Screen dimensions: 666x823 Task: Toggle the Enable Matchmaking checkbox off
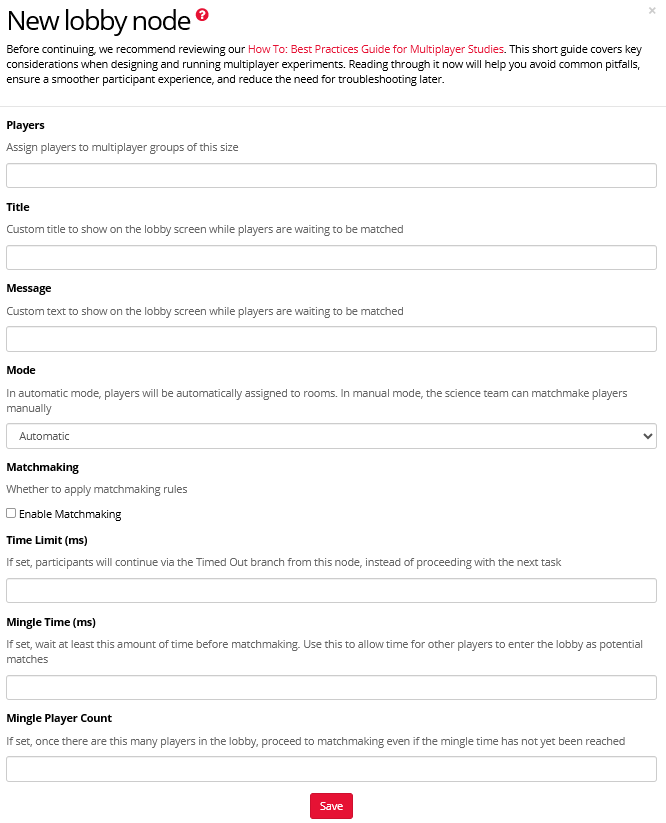click(9, 513)
